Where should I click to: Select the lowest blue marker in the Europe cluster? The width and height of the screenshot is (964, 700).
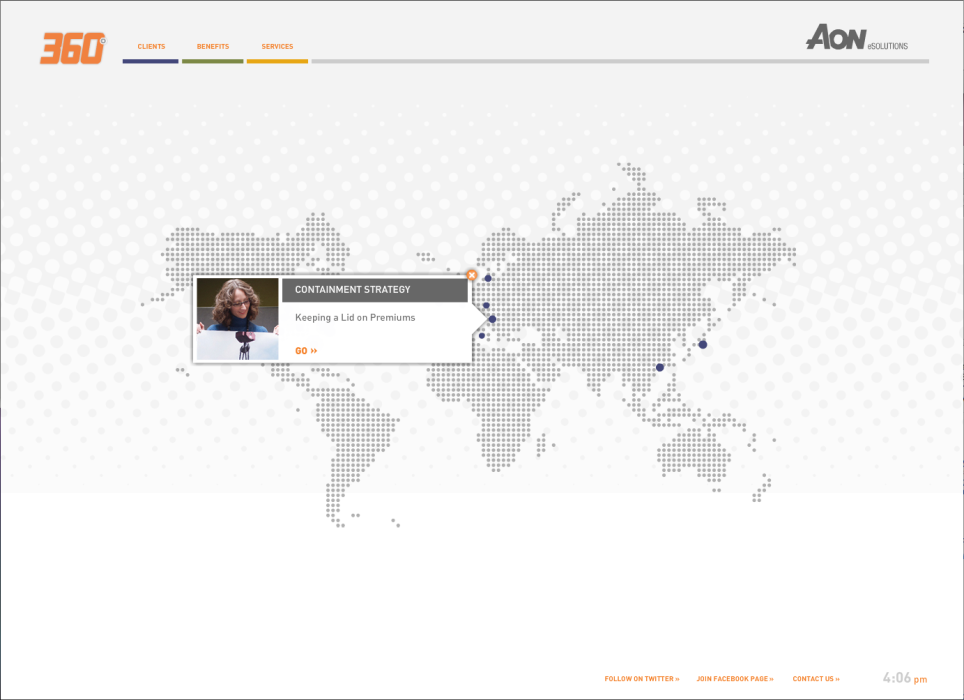pos(482,336)
